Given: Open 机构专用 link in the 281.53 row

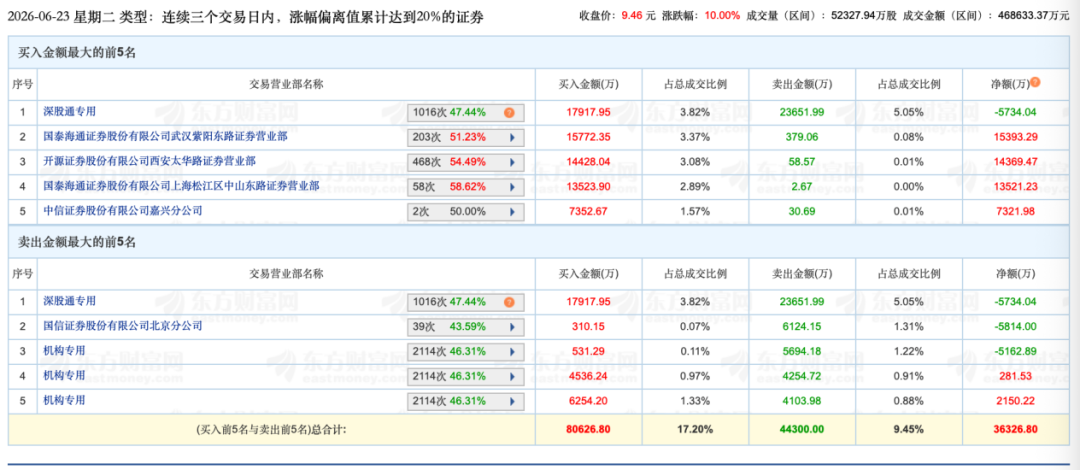Looking at the screenshot, I should (x=65, y=376).
